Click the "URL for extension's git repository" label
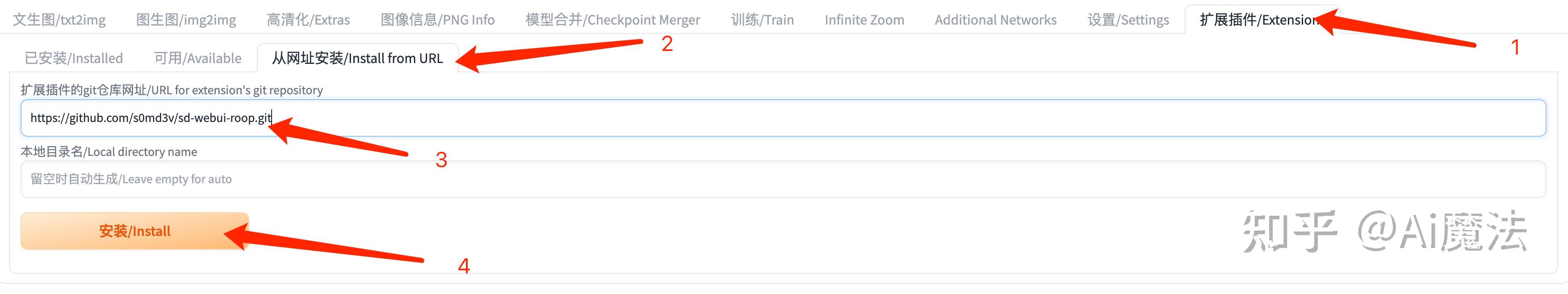The width and height of the screenshot is (1568, 294). (x=172, y=90)
